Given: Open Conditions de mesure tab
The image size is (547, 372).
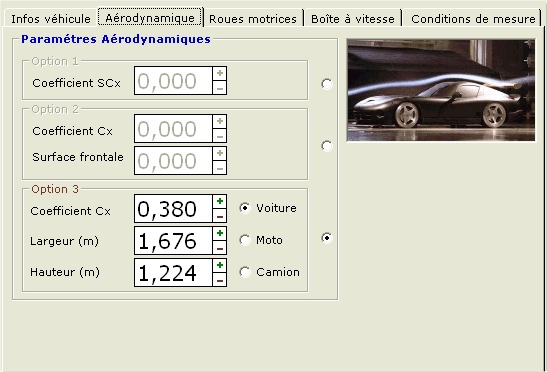Looking at the screenshot, I should click(473, 19).
